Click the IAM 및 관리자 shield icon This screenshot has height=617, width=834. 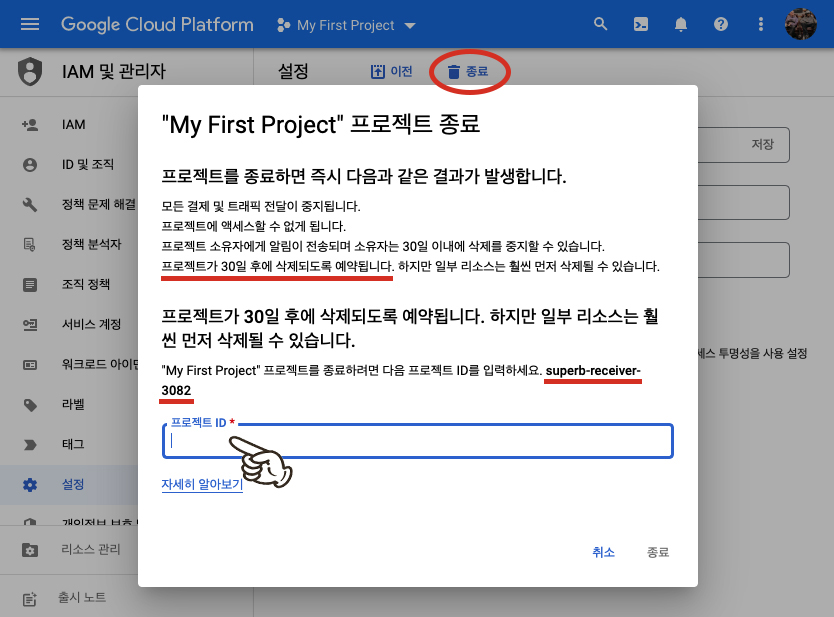pos(30,71)
